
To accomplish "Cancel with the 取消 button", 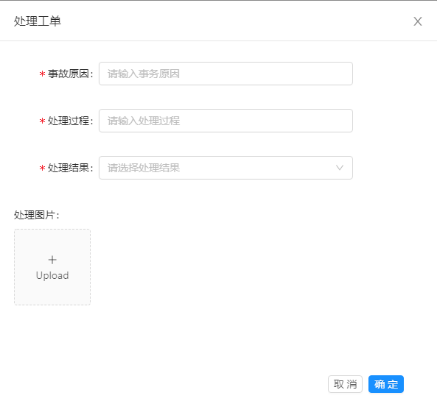I will click(x=345, y=384).
